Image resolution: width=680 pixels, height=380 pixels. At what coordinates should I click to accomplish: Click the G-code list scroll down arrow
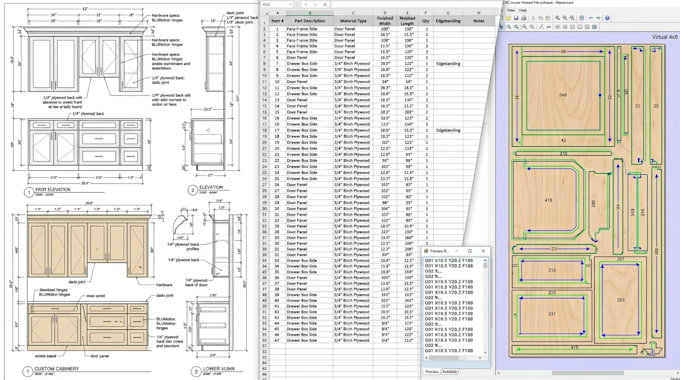(485, 352)
